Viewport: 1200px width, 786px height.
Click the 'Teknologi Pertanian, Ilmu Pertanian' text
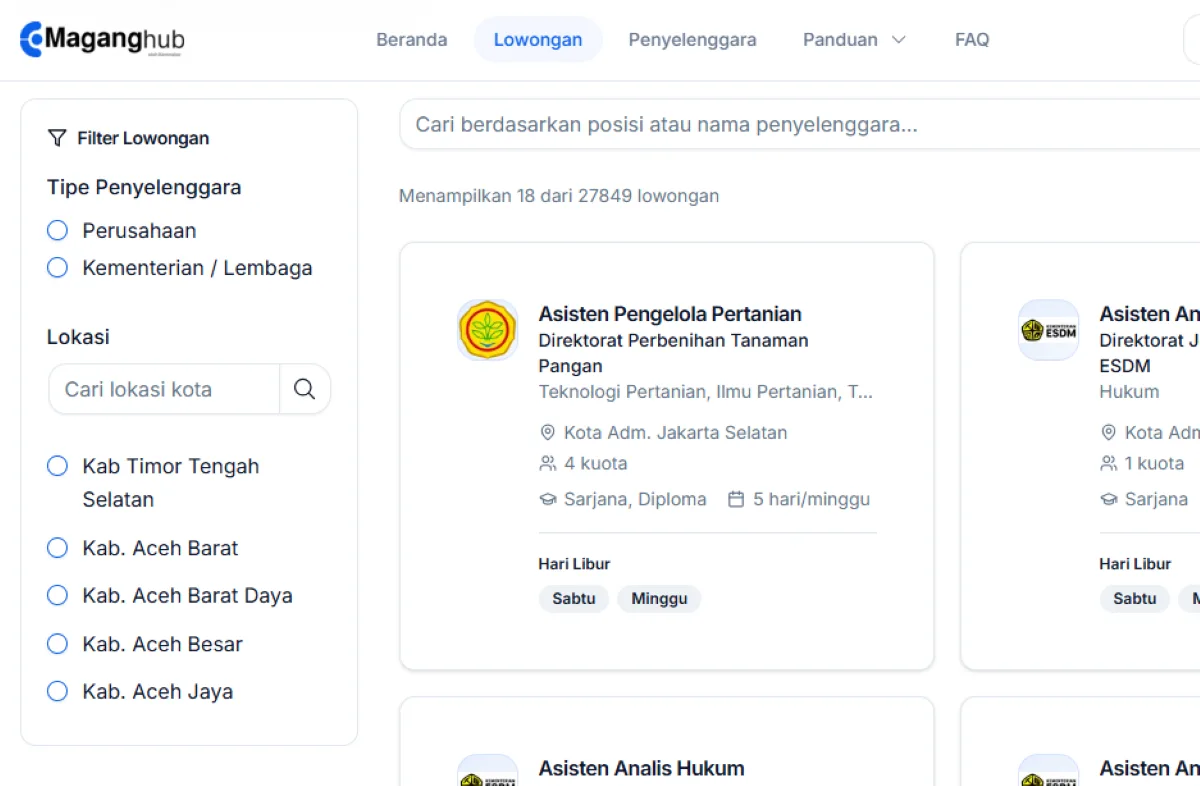pos(706,392)
